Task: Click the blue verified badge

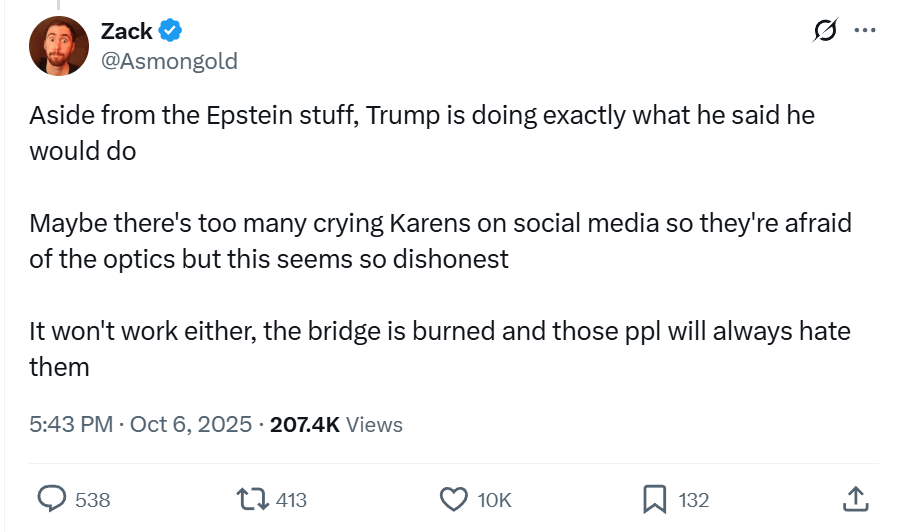Action: [x=170, y=32]
